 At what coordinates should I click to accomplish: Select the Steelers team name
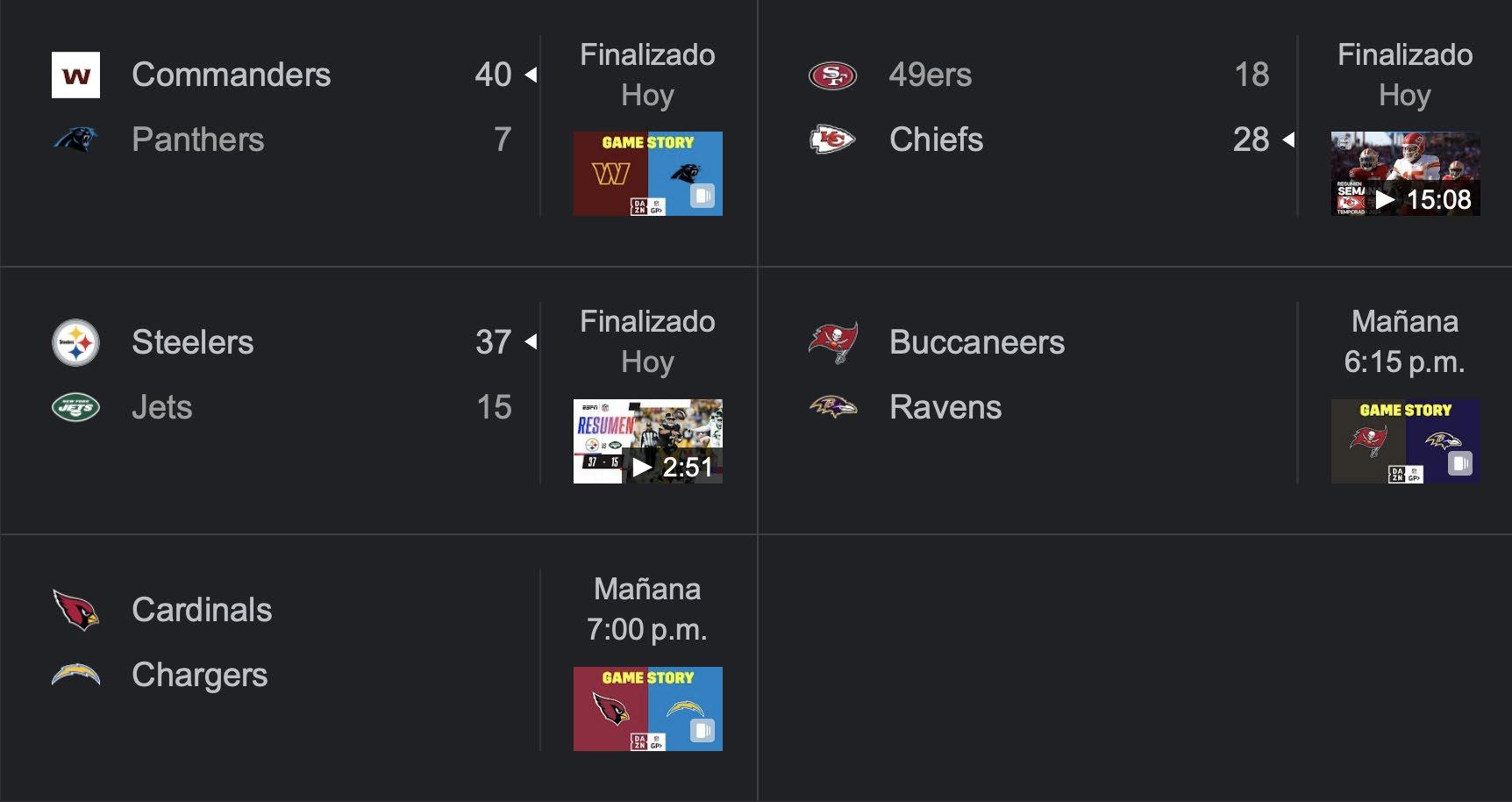coord(192,342)
